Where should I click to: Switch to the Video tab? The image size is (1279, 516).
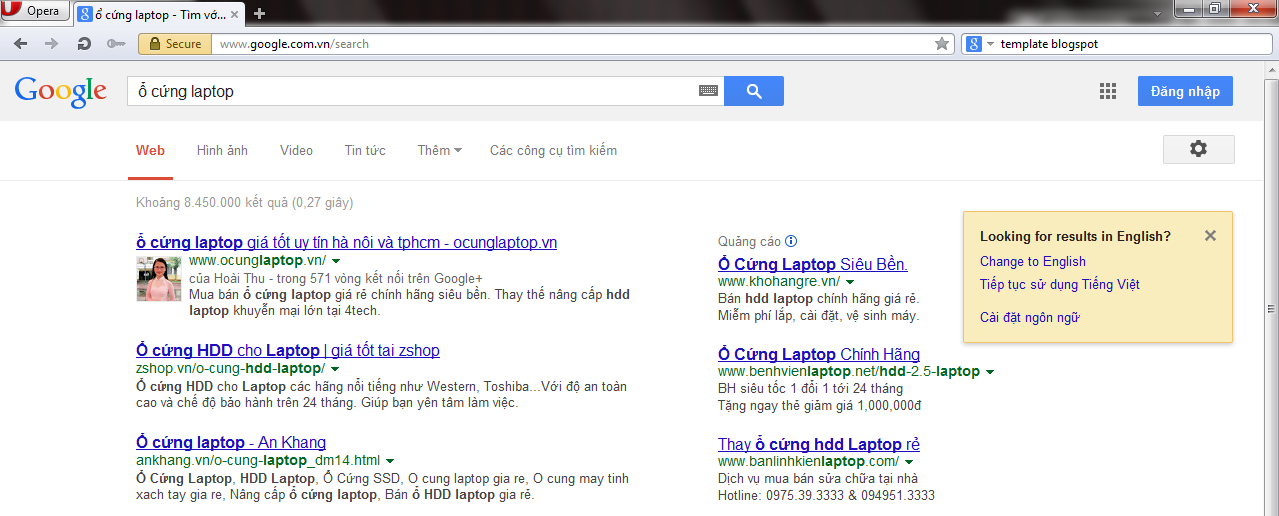coord(296,150)
